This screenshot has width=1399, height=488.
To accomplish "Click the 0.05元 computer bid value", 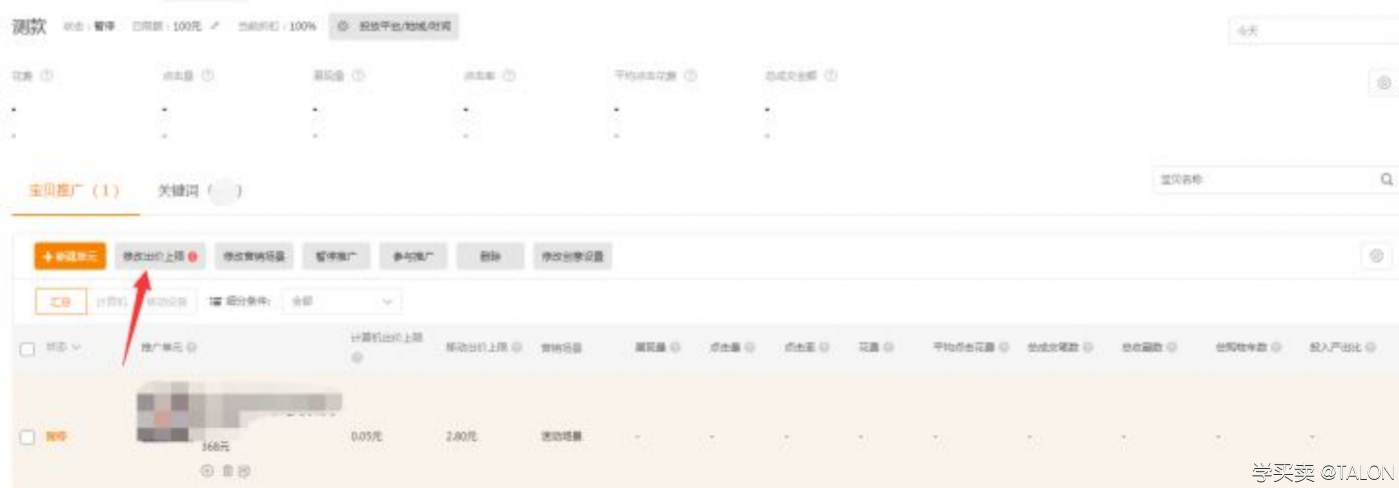I will 367,437.
